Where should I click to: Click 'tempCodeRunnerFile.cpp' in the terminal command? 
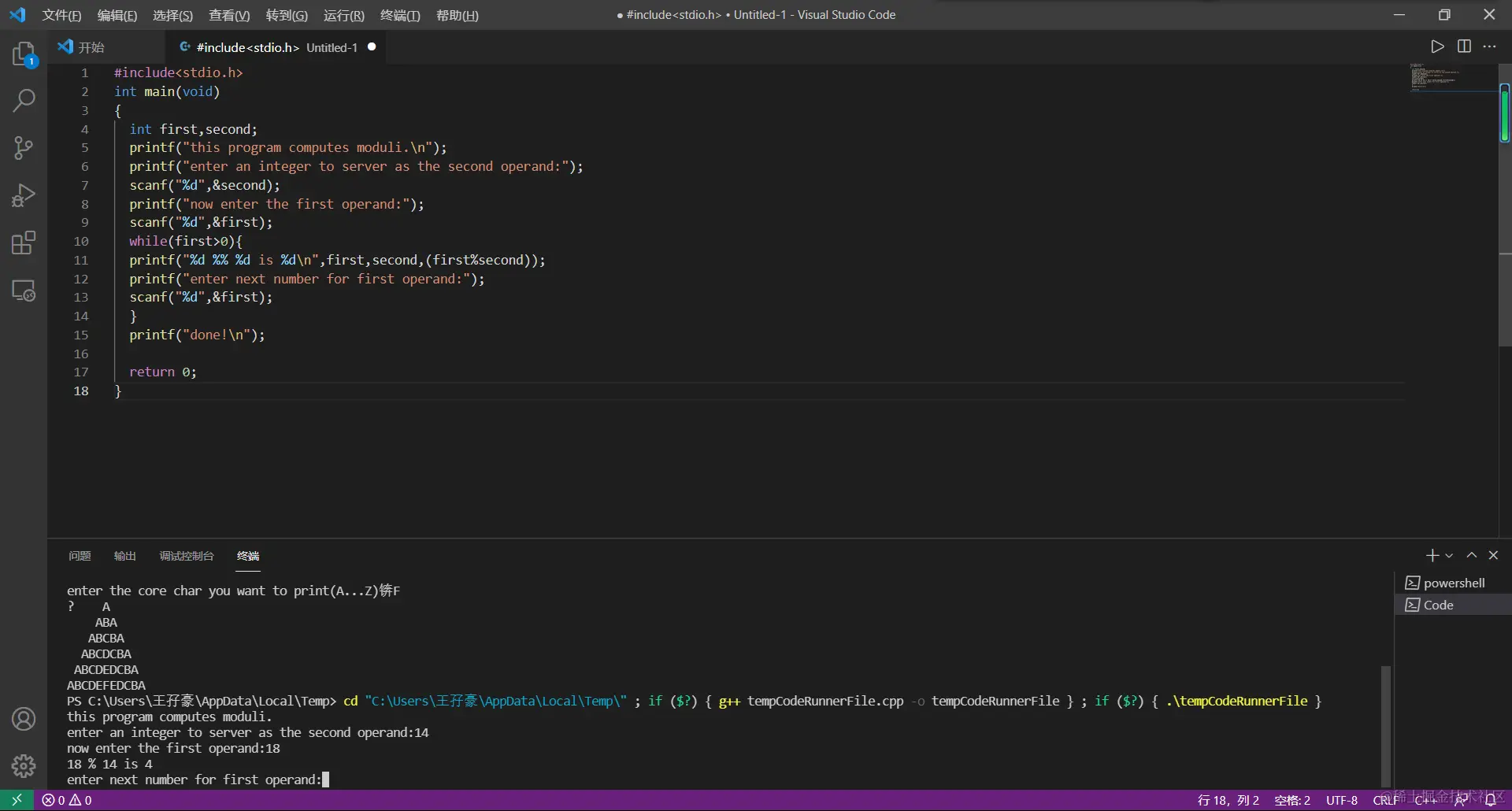click(825, 701)
